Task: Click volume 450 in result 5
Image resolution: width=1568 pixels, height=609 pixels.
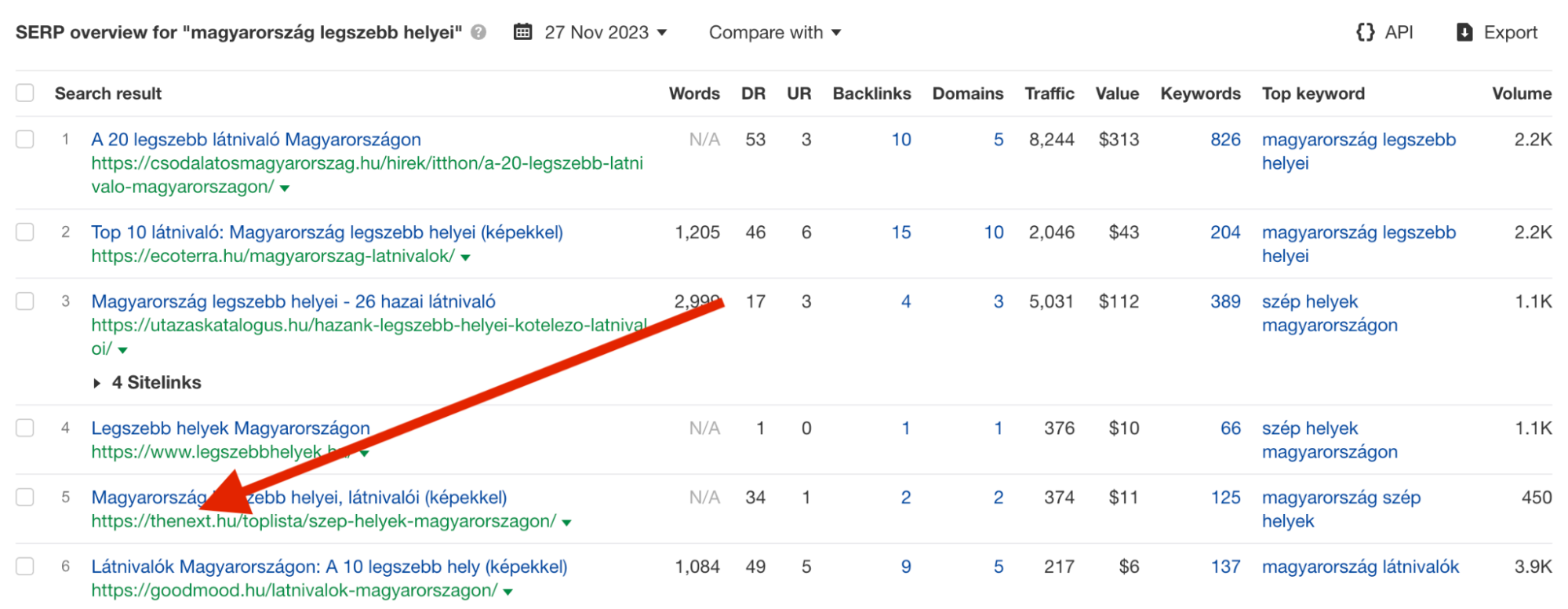Action: pyautogui.click(x=1537, y=497)
